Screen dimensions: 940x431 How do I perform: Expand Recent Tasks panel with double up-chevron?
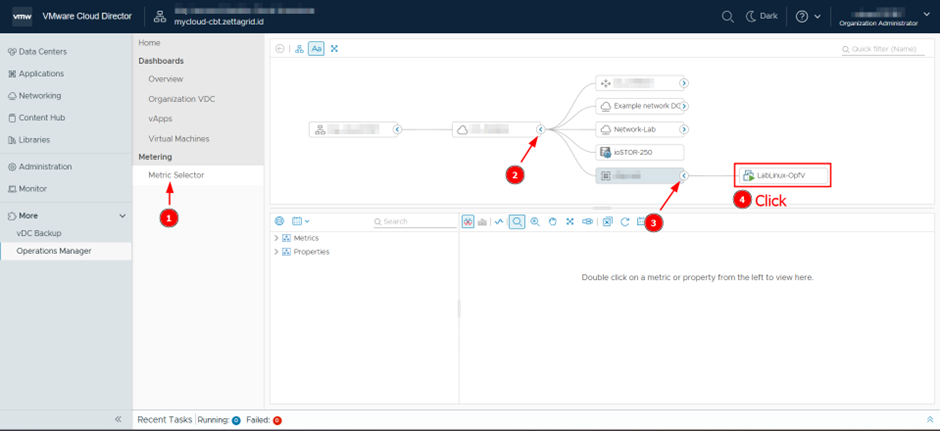pyautogui.click(x=930, y=420)
